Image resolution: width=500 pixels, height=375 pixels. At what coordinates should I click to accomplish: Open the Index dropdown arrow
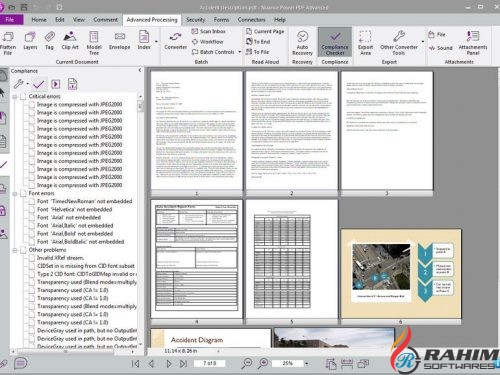(156, 42)
